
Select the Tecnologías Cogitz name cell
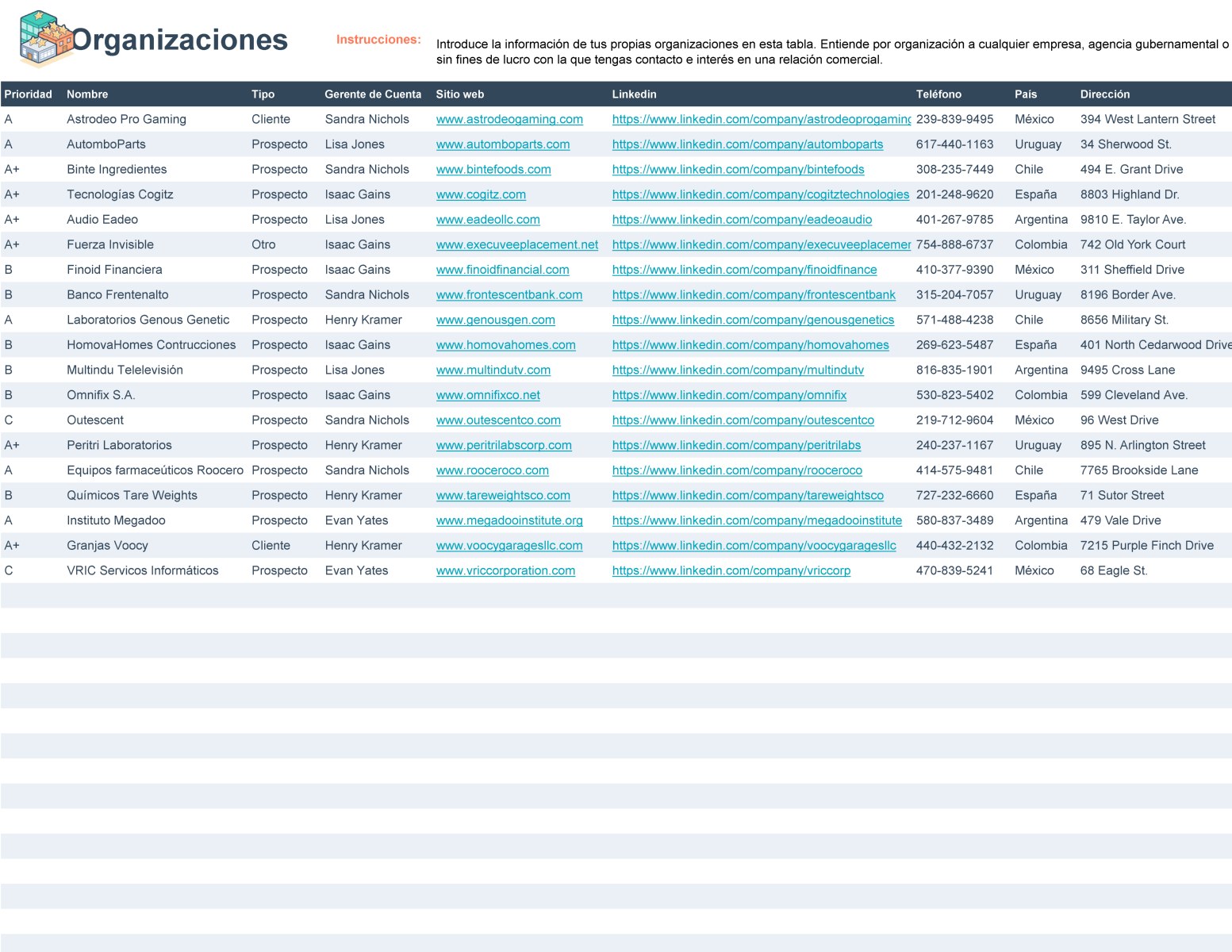[x=120, y=194]
